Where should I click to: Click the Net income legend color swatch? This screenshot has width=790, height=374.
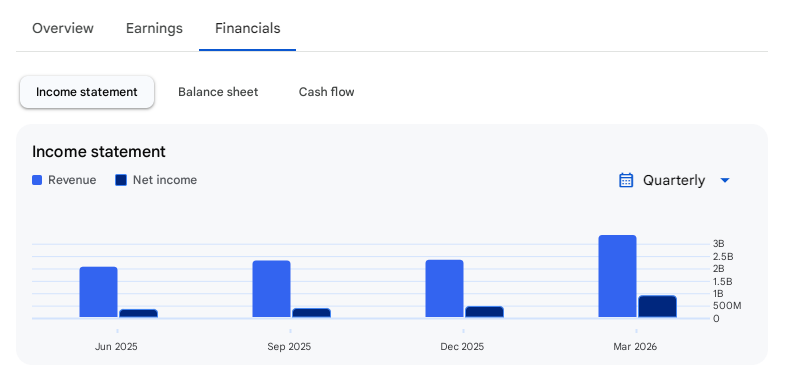point(121,180)
